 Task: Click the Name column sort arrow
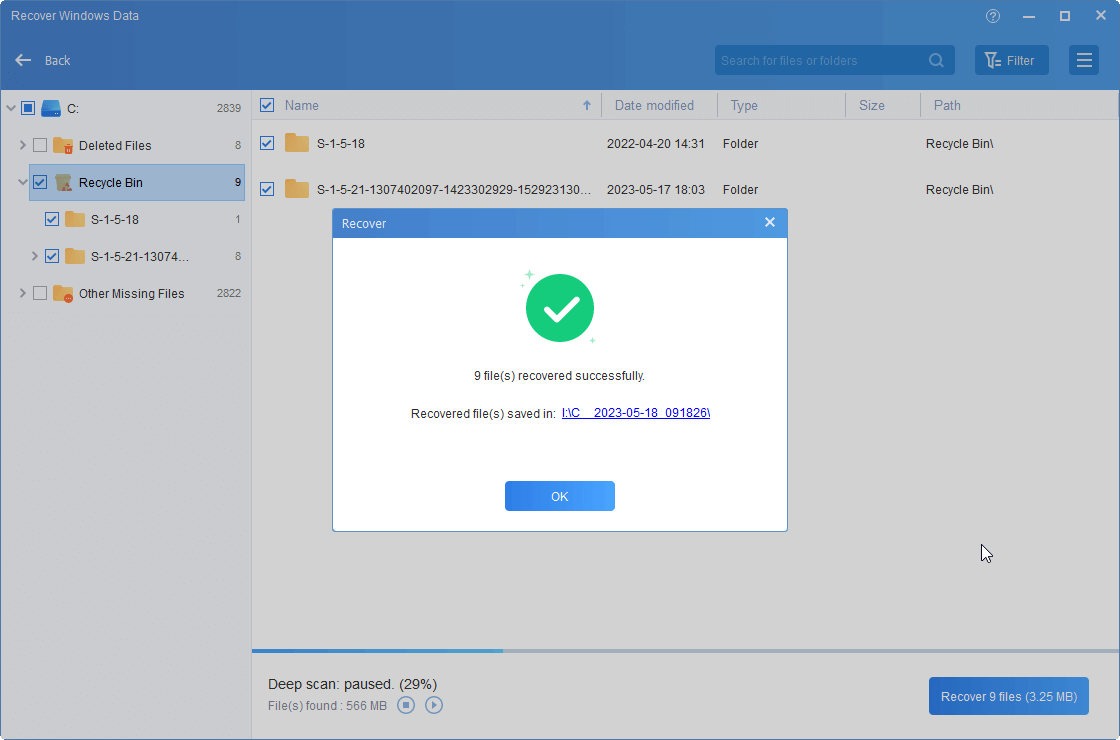586,105
